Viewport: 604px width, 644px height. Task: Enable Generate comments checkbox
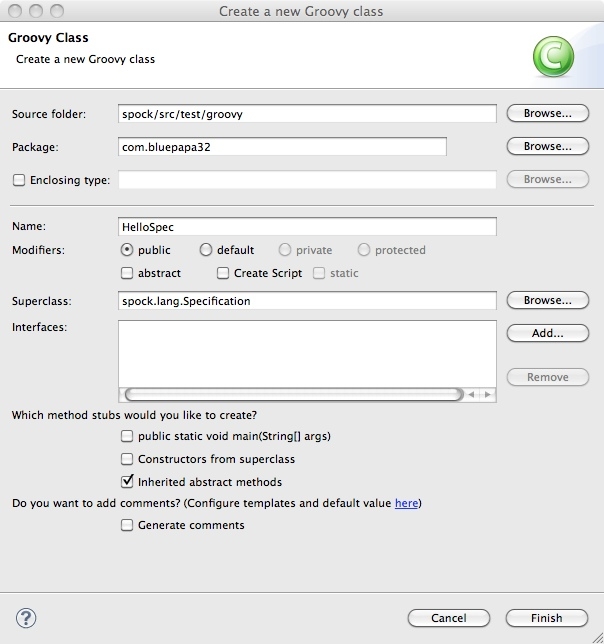(x=127, y=525)
